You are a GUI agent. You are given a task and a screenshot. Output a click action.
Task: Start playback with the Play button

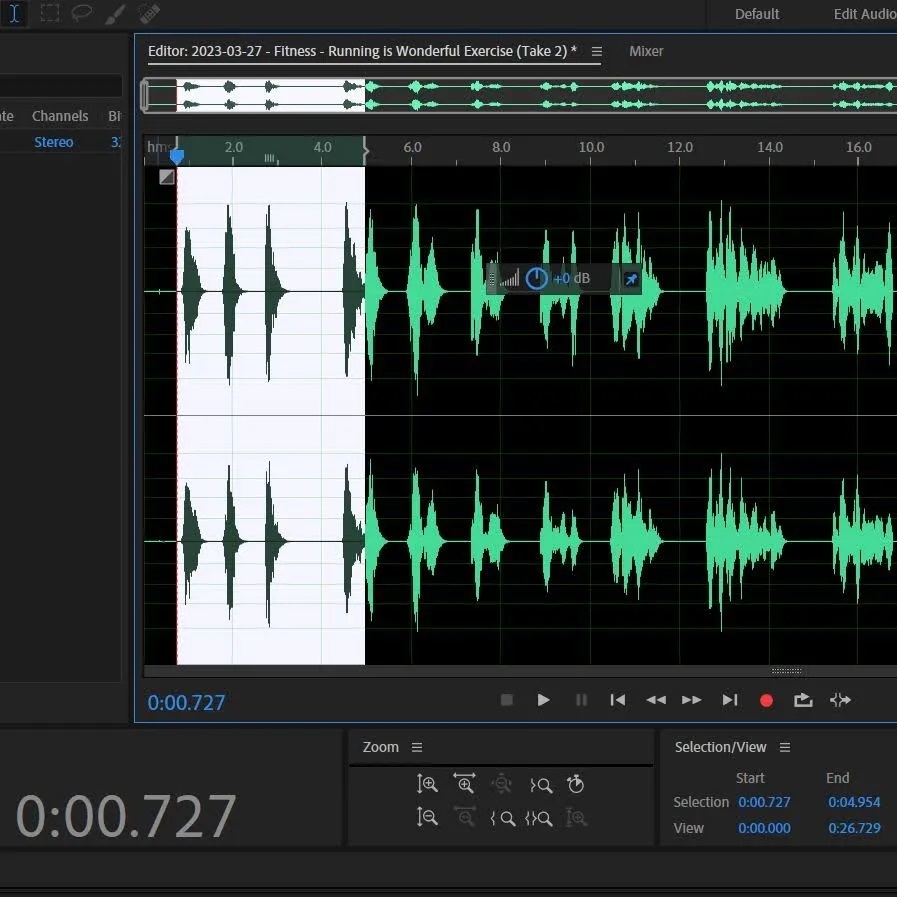pyautogui.click(x=543, y=700)
